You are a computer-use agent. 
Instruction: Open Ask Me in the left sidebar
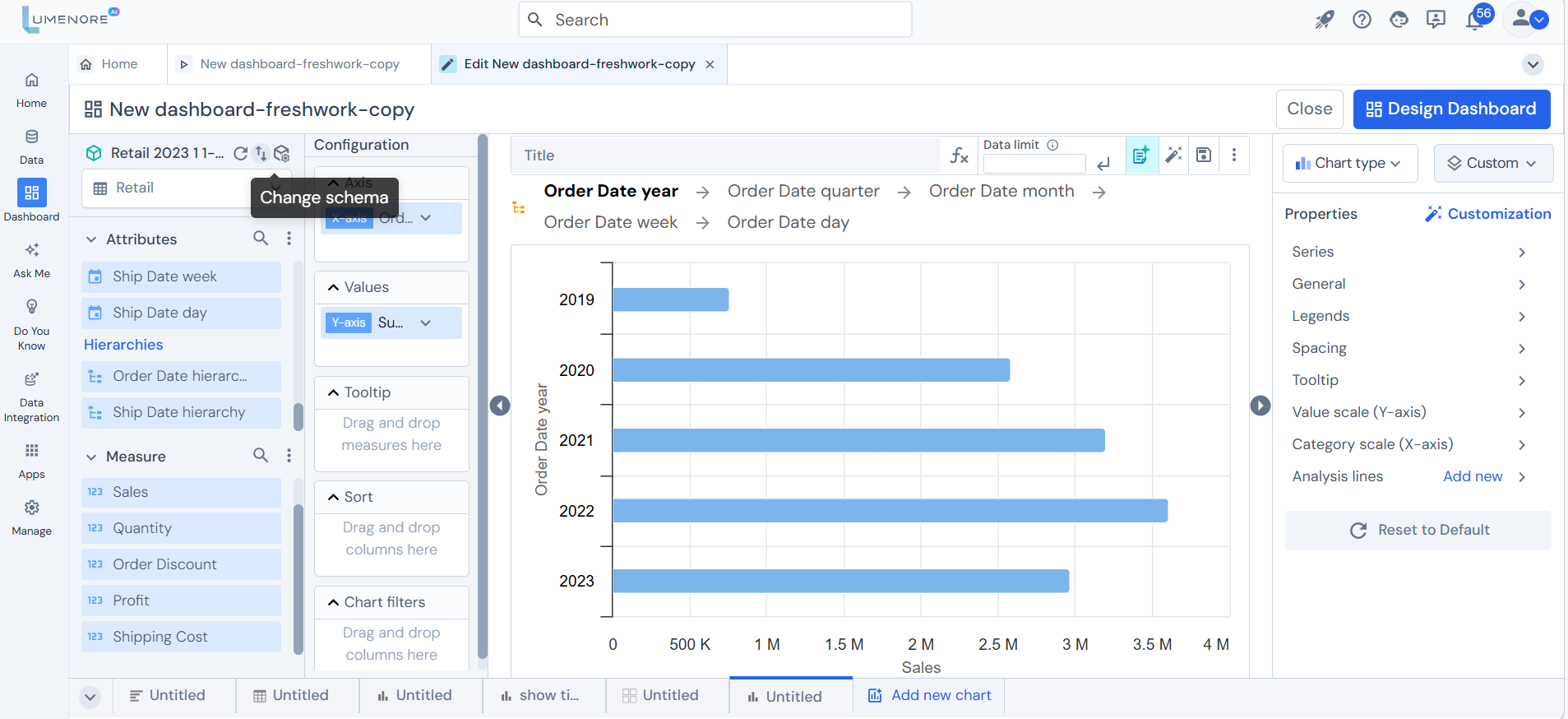point(31,260)
